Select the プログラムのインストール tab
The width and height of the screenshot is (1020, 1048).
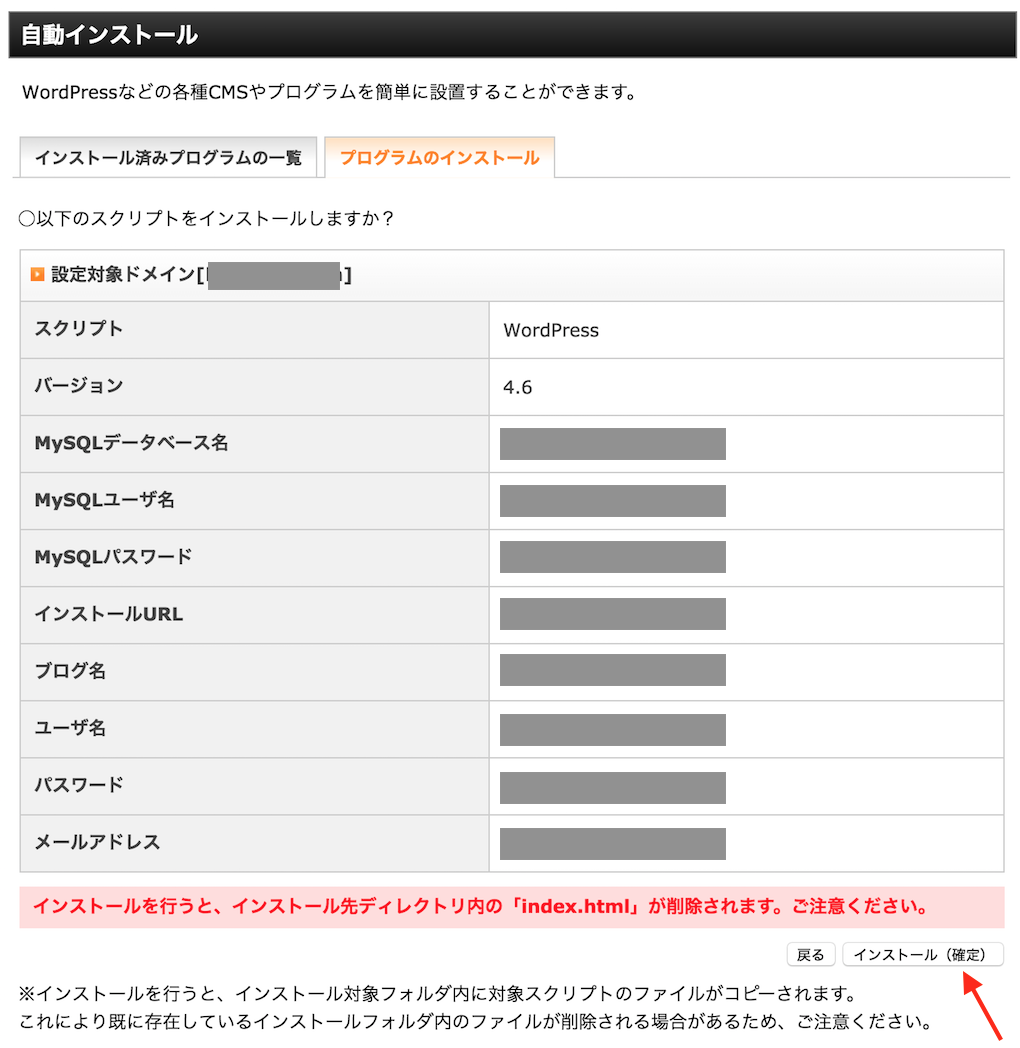pos(439,158)
